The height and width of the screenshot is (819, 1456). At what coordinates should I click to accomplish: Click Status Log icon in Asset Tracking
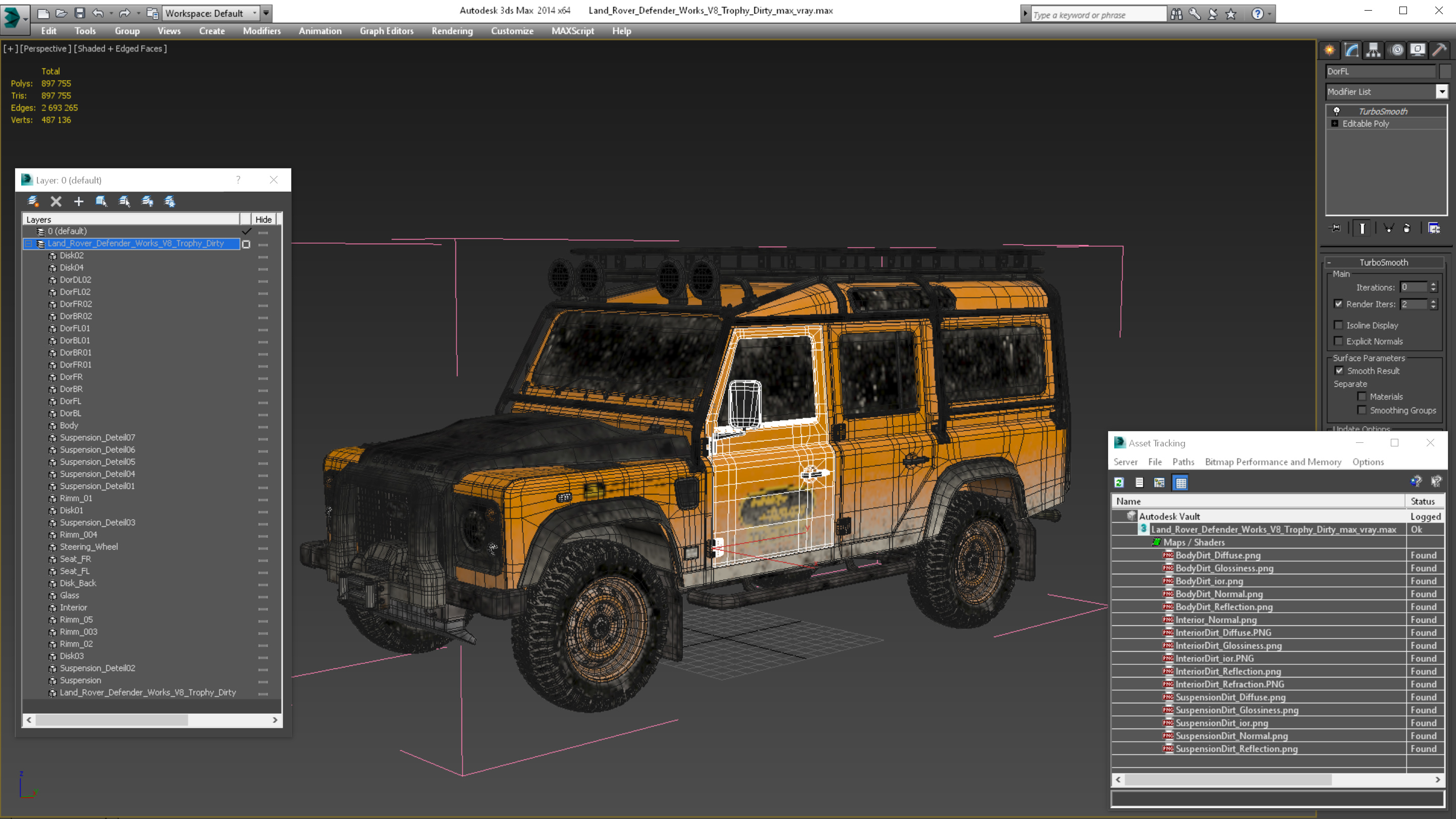tap(1140, 483)
